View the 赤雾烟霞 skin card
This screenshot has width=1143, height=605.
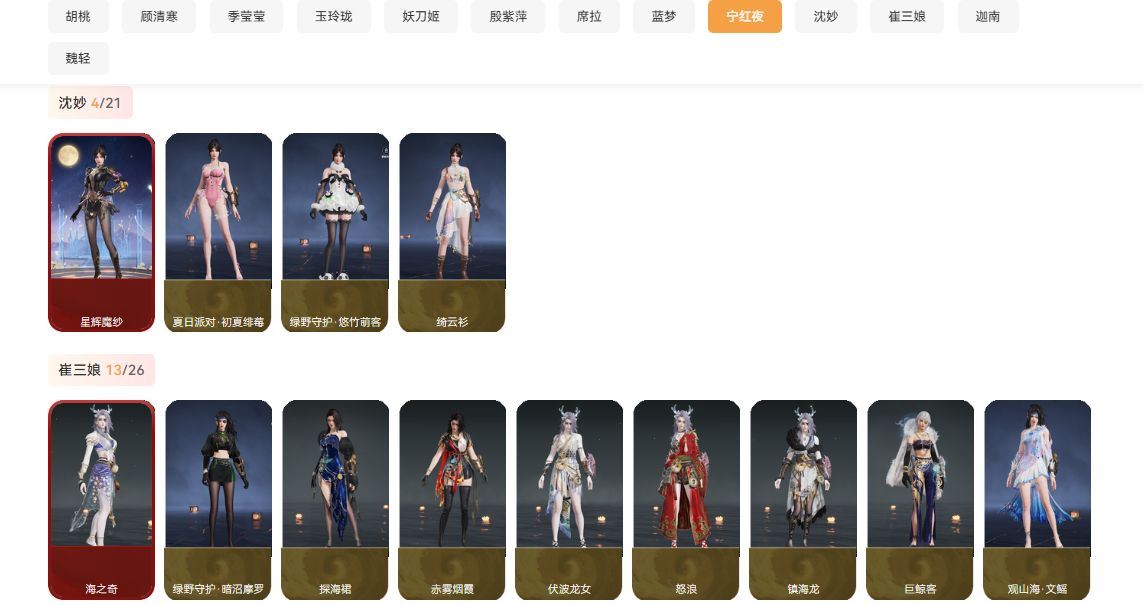pyautogui.click(x=452, y=500)
